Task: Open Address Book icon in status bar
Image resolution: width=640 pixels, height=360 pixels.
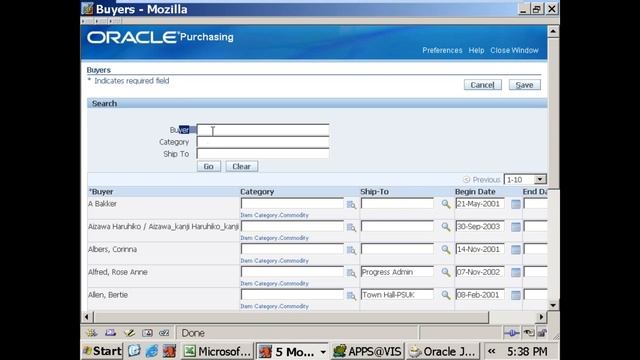Action: click(147, 333)
